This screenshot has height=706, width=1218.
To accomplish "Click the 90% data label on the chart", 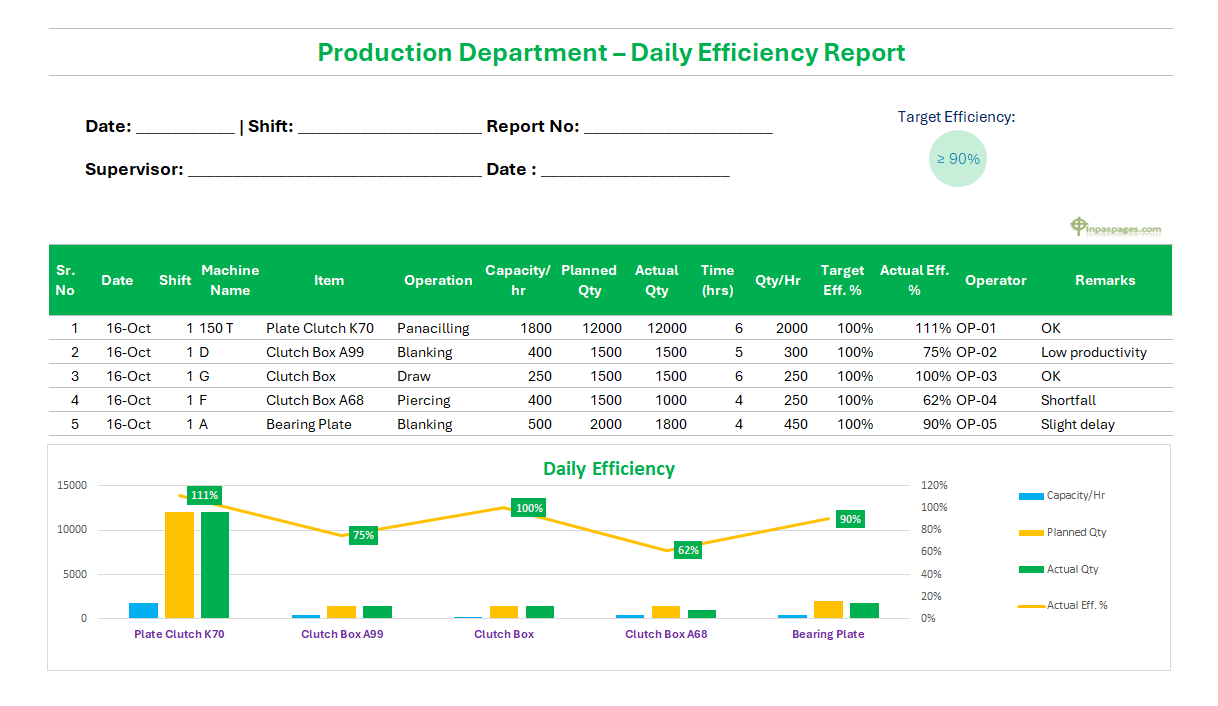I will (x=850, y=519).
